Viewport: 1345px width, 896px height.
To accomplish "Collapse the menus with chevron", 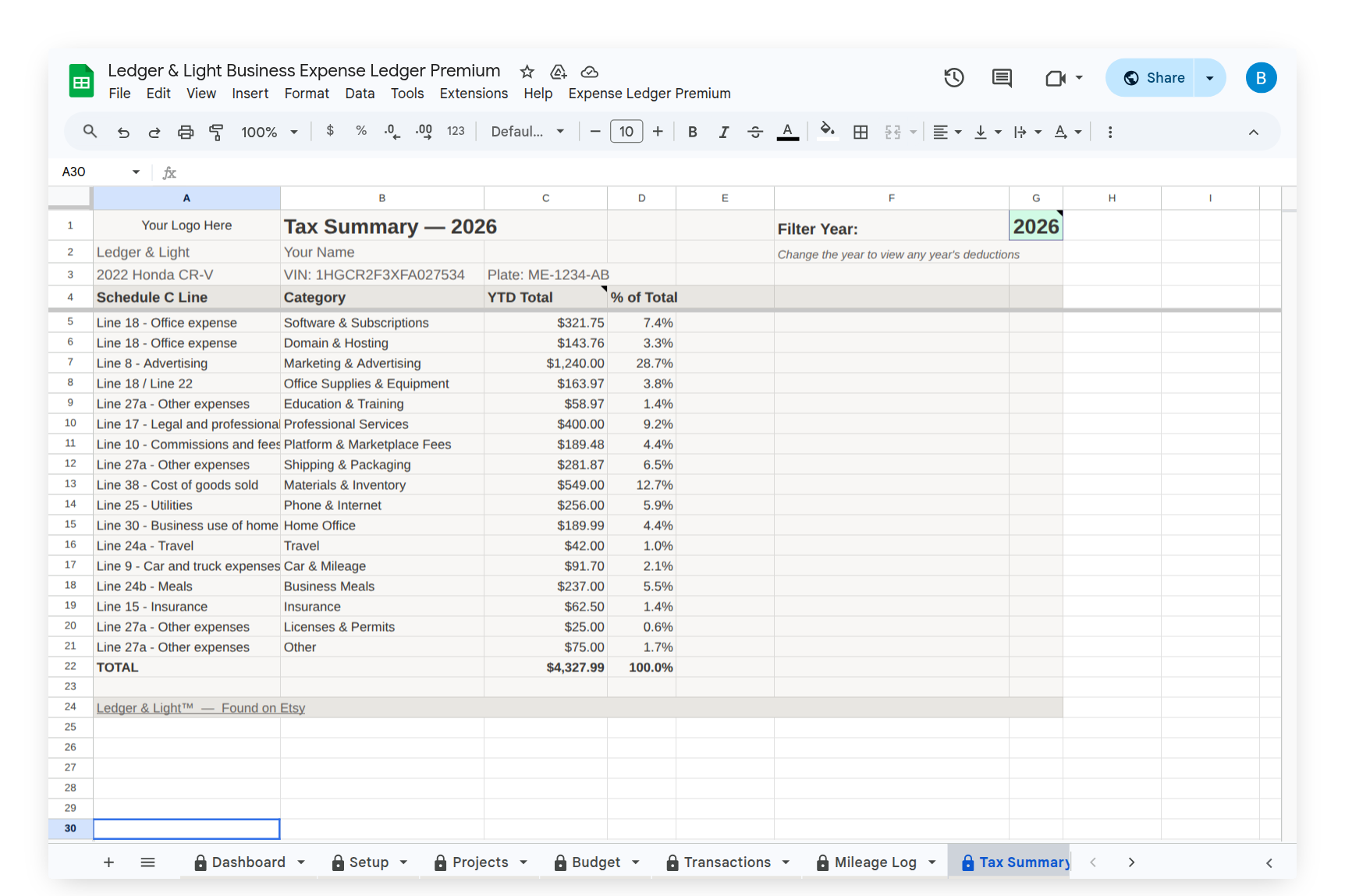I will tap(1254, 132).
